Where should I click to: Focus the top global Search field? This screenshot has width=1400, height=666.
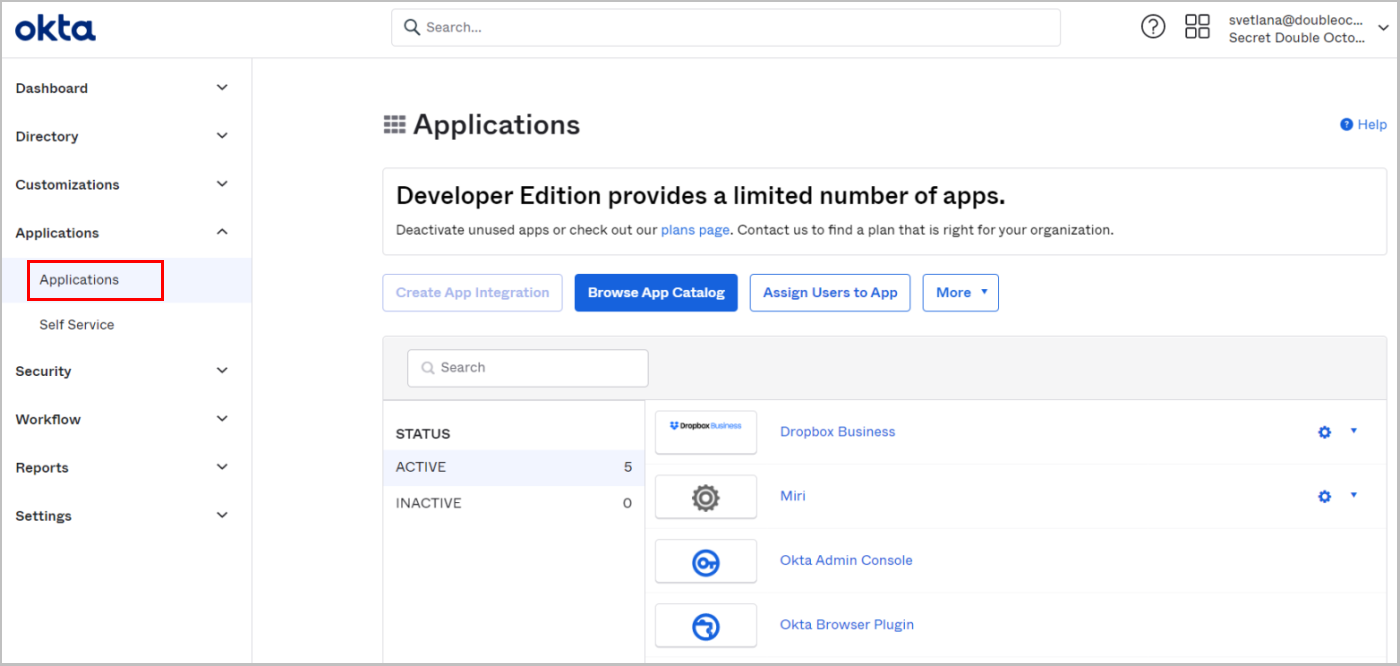[x=726, y=27]
